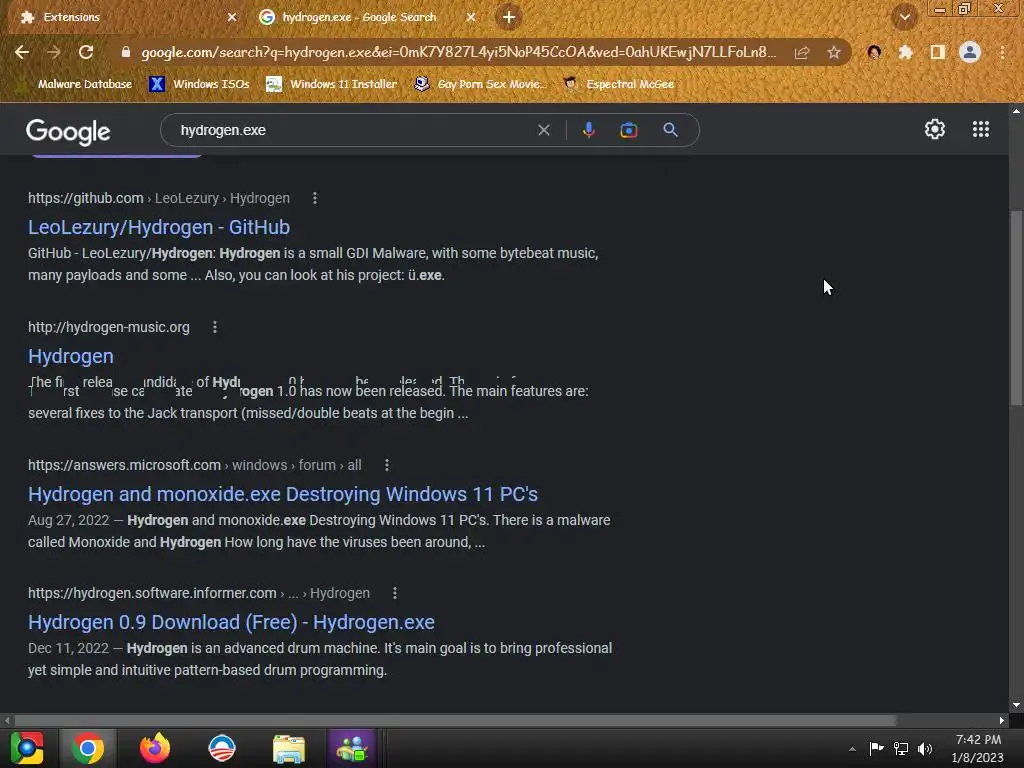The width and height of the screenshot is (1024, 768).
Task: Click the answers.microsoft.com URL text
Action: coord(124,465)
